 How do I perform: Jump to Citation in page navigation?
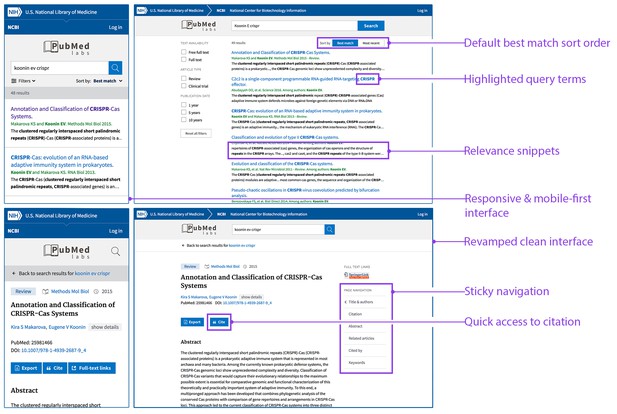(355, 314)
